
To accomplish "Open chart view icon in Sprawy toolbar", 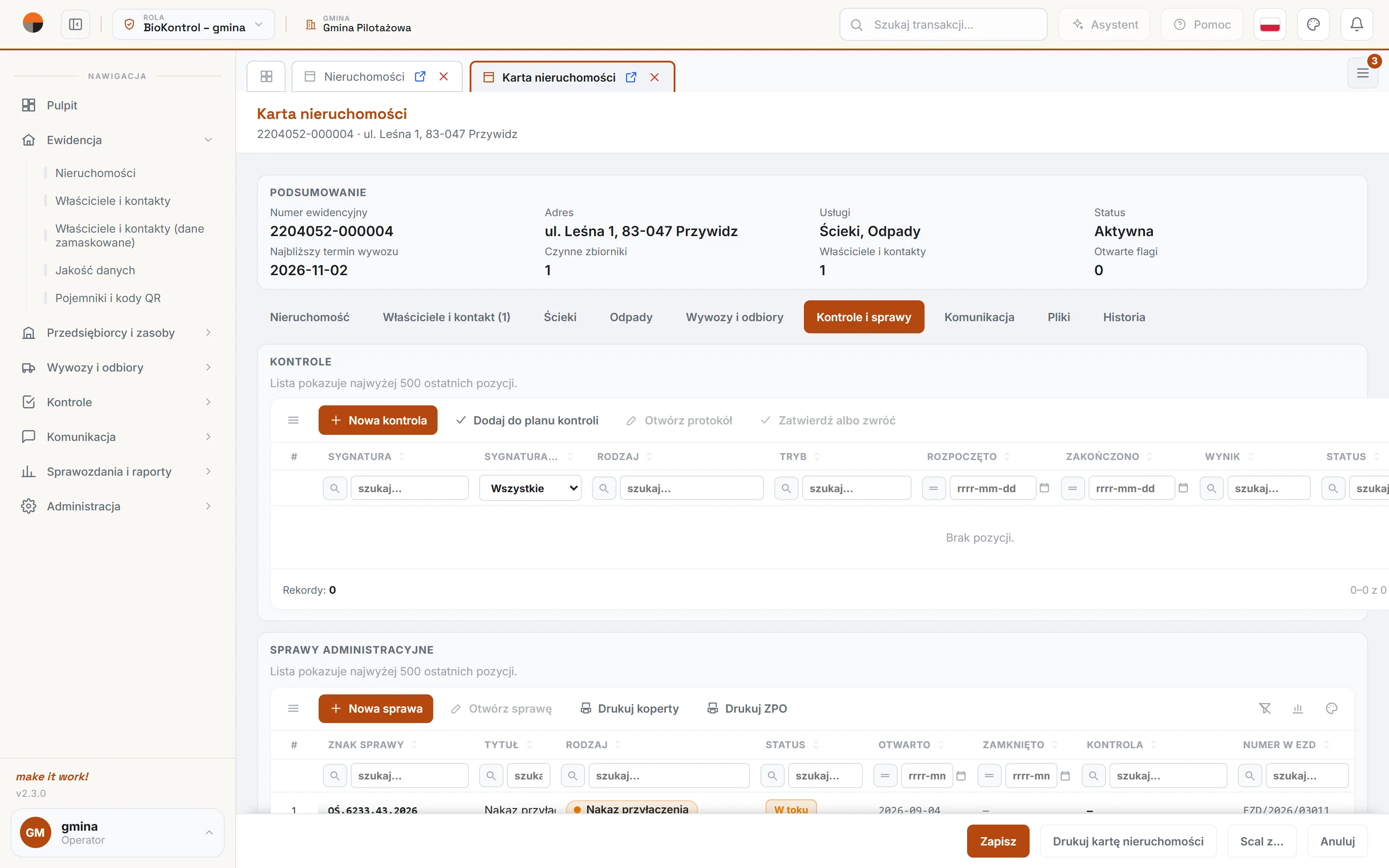I will coord(1298,708).
